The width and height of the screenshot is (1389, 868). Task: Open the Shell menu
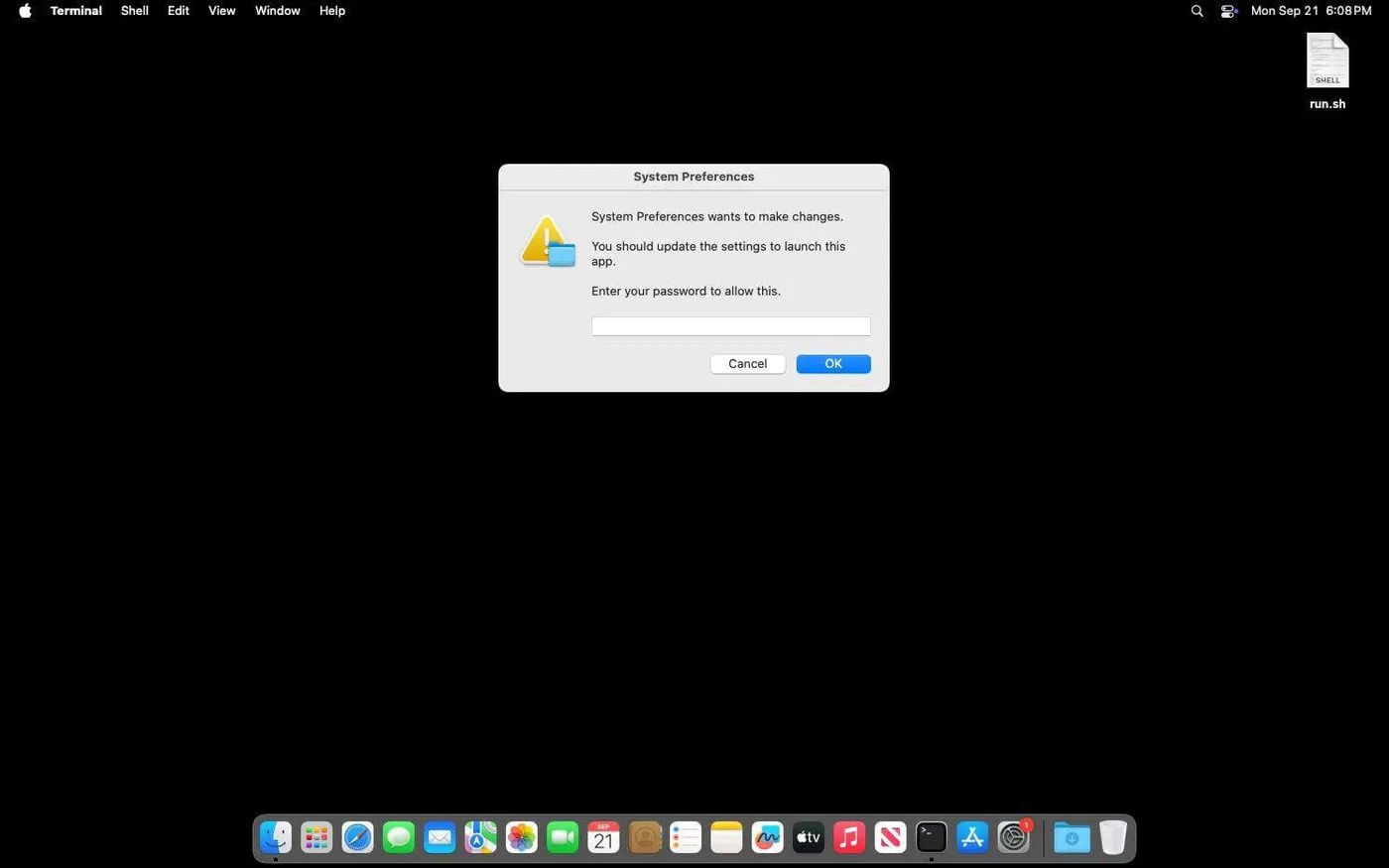[x=135, y=11]
